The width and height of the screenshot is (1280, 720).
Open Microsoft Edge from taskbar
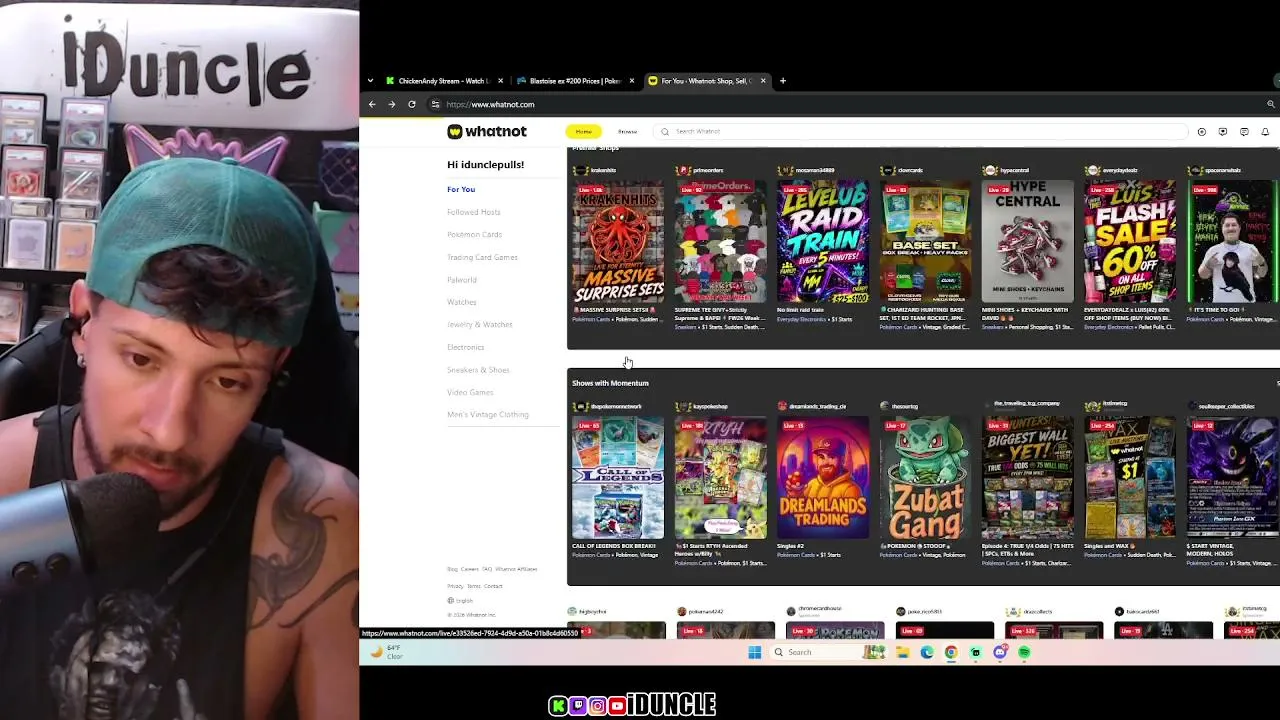(927, 652)
